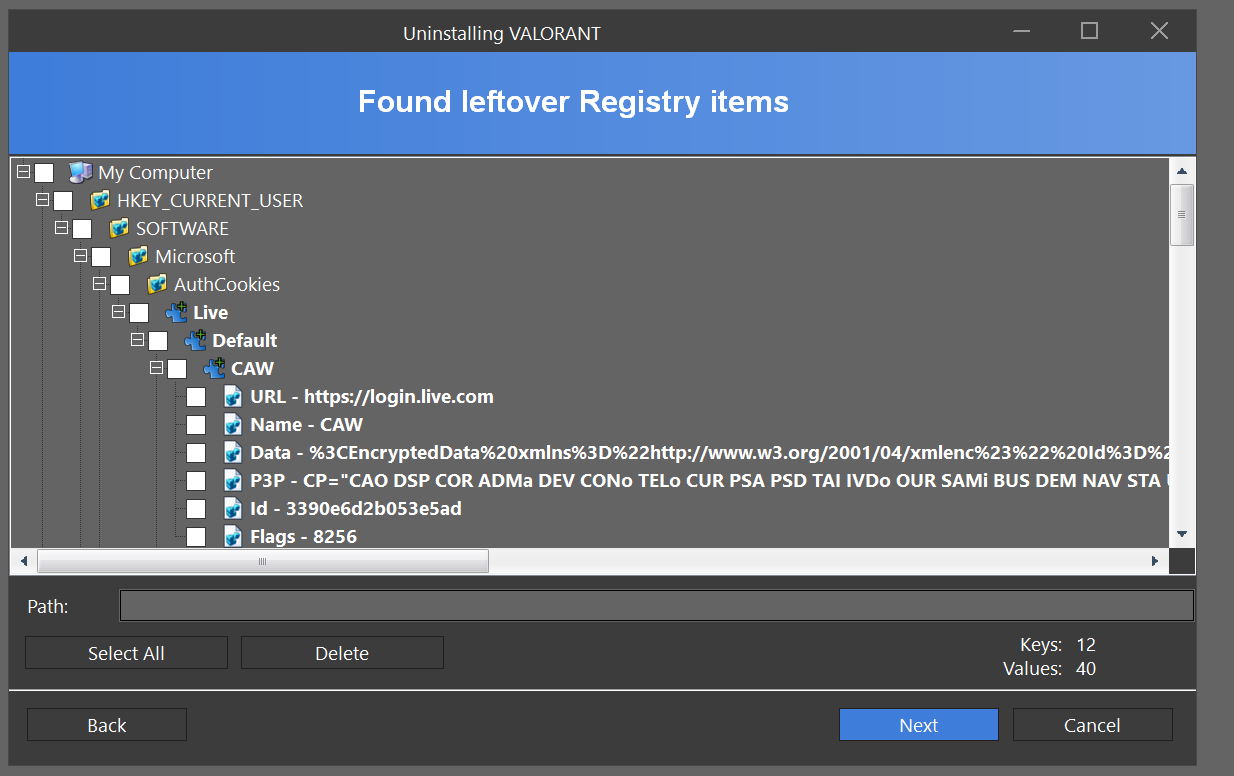Image resolution: width=1234 pixels, height=776 pixels.
Task: Click the Name - CAW value icon
Action: coord(233,425)
